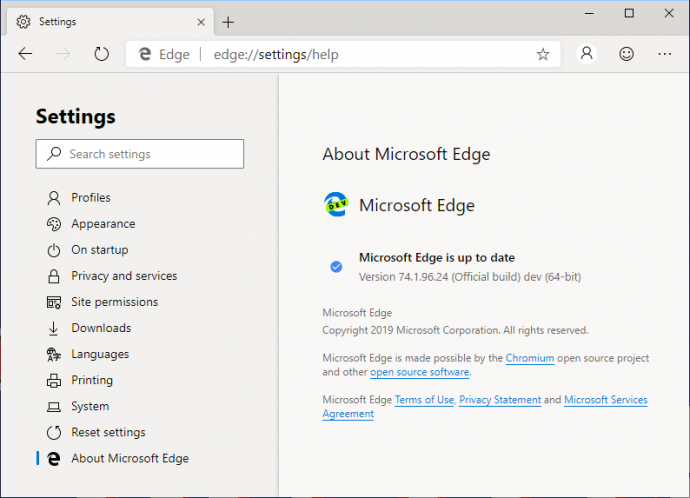The height and width of the screenshot is (498, 690).
Task: Open On startup settings
Action: [99, 250]
